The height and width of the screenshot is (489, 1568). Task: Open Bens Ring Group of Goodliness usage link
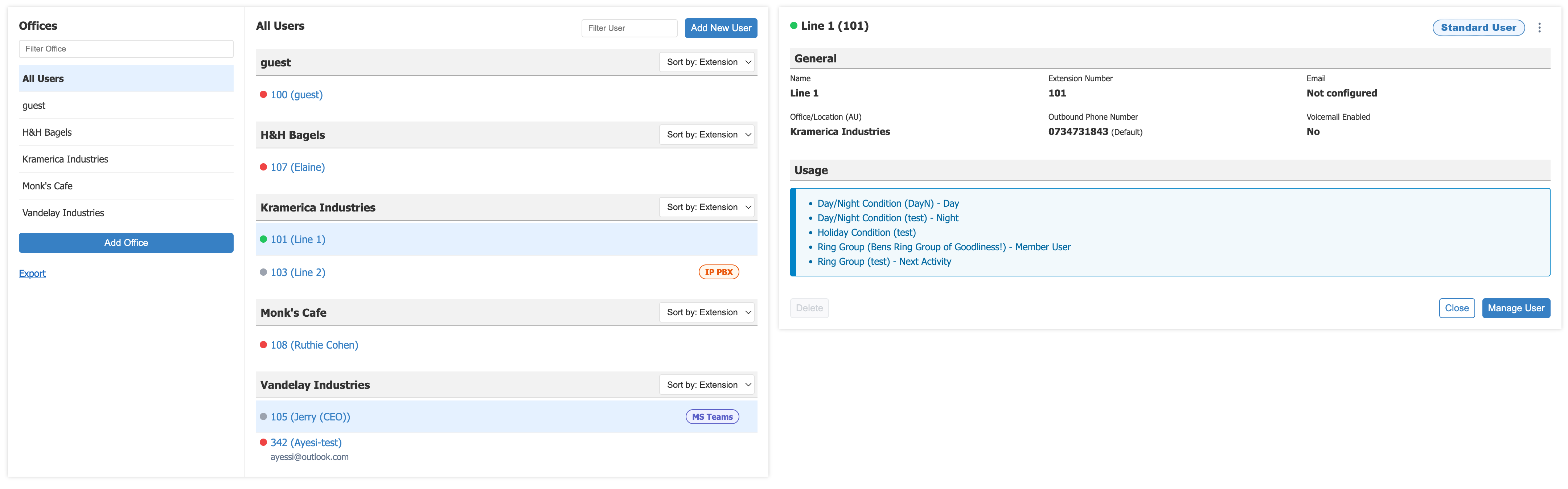[x=944, y=247]
